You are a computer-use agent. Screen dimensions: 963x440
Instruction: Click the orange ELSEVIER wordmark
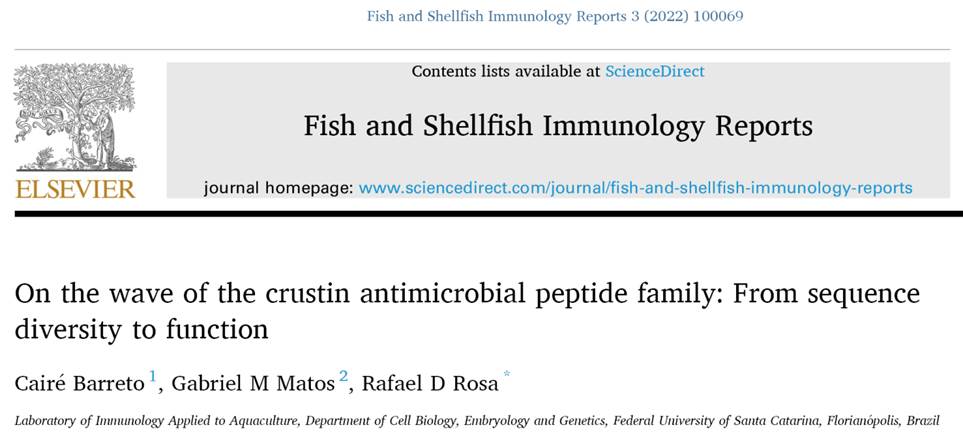tap(76, 189)
